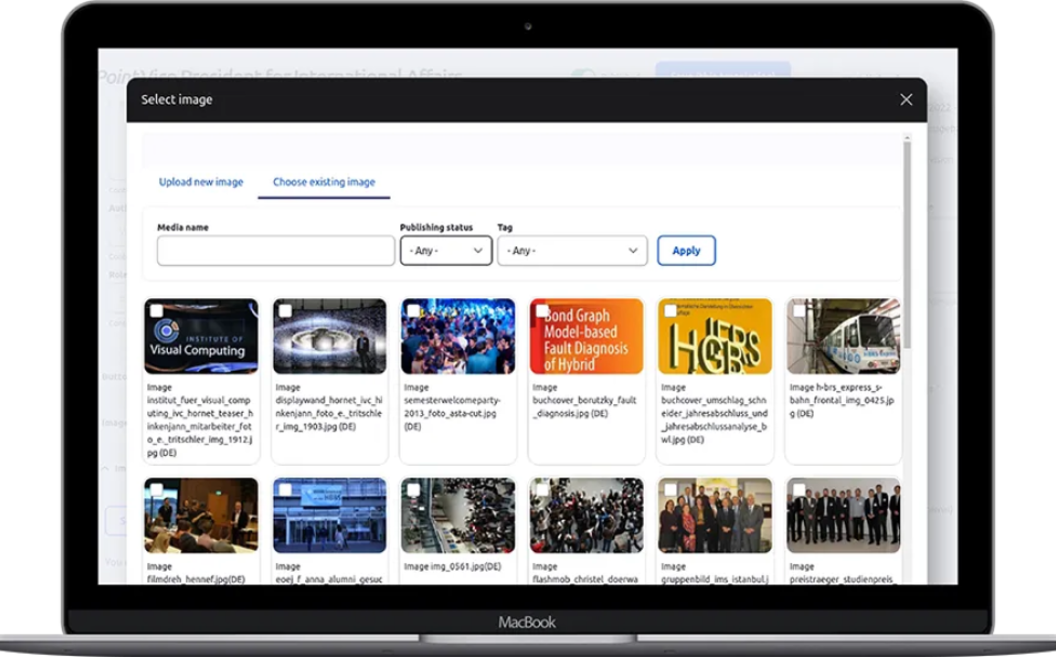
Task: Choose the gruppenbild_ims_istanbul group photo
Action: pyautogui.click(x=715, y=517)
